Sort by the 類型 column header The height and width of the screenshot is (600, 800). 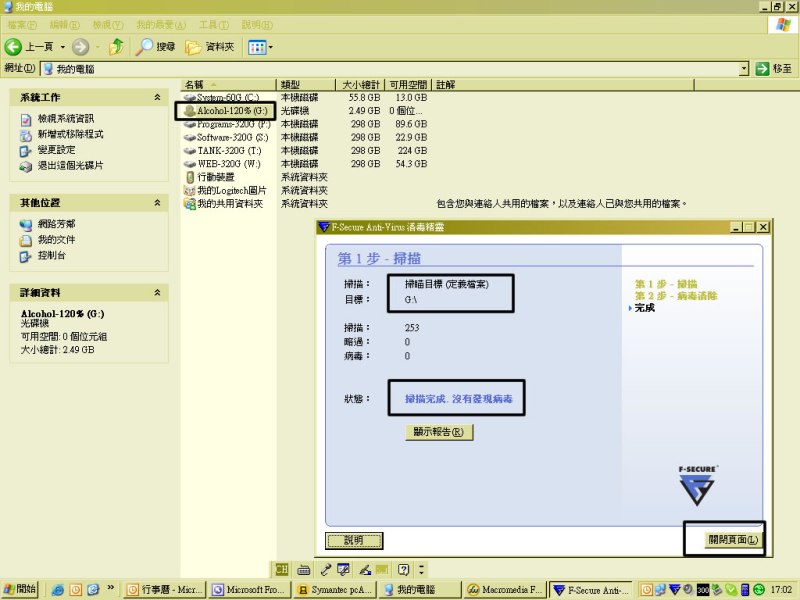[306, 85]
